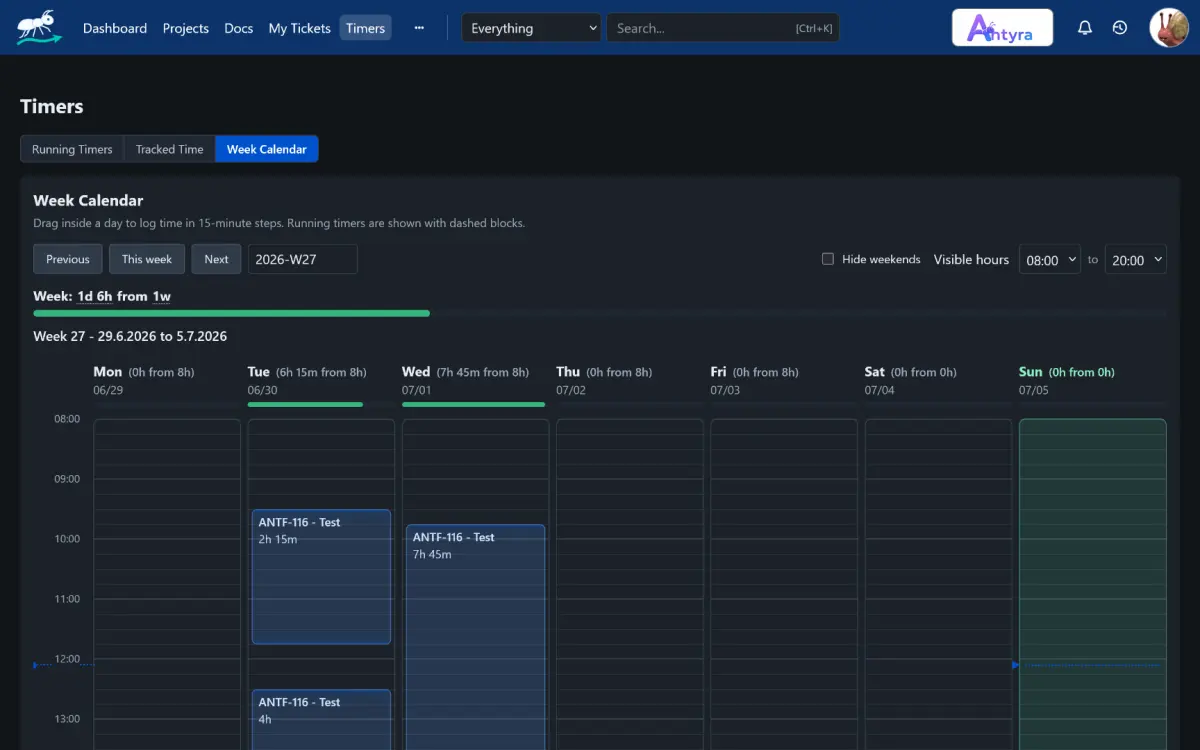Click the Week 1d 6h from 1w summary

tap(102, 296)
